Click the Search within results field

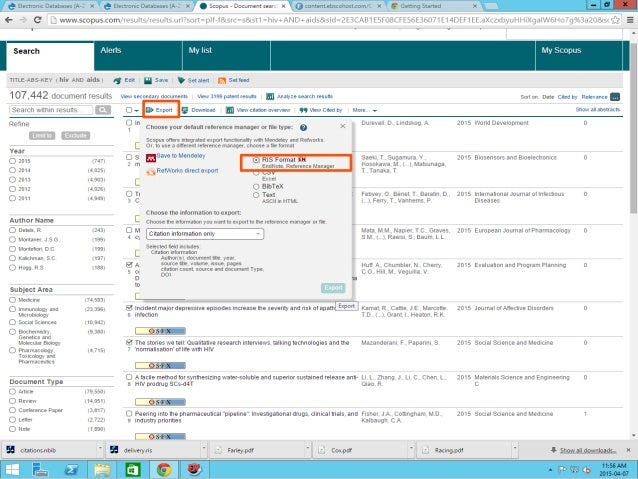pyautogui.click(x=51, y=110)
